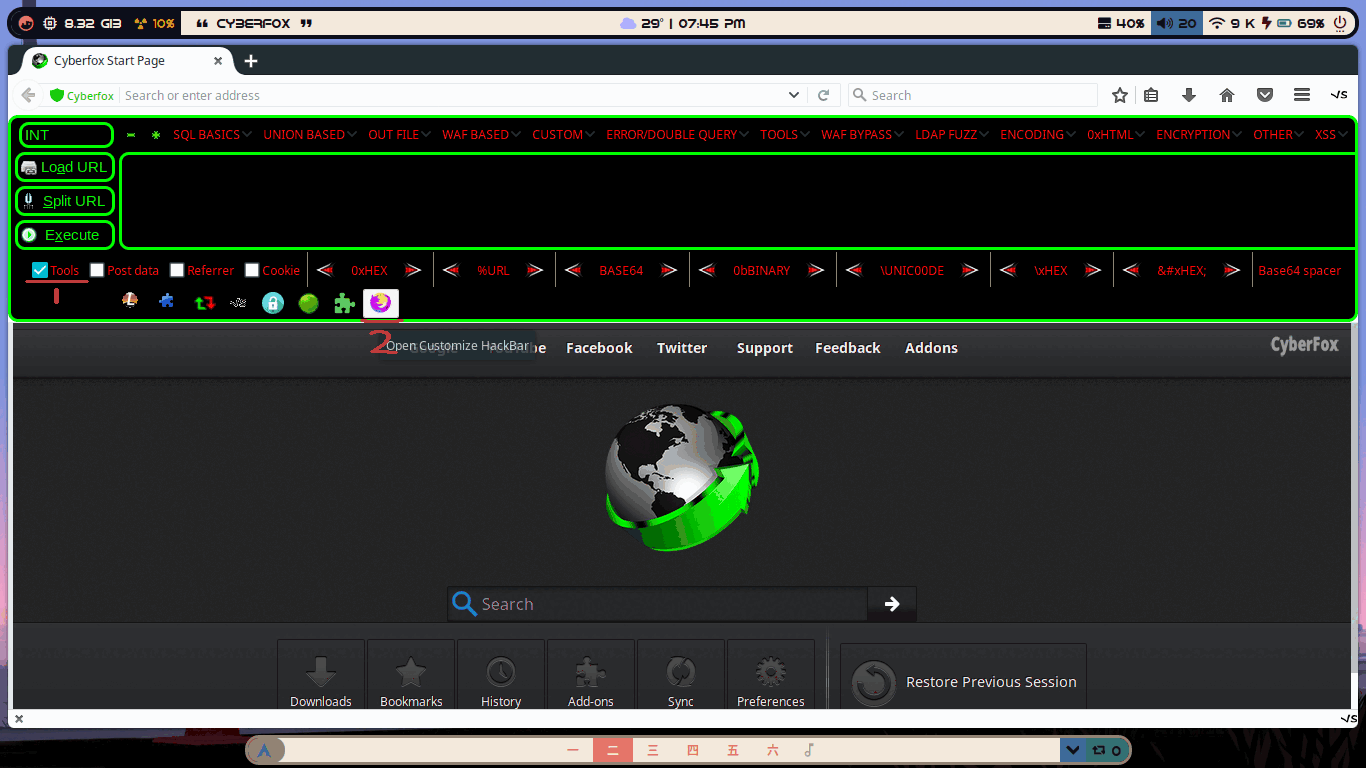Click left arrow beside BASE64
This screenshot has width=1366, height=768.
(573, 270)
